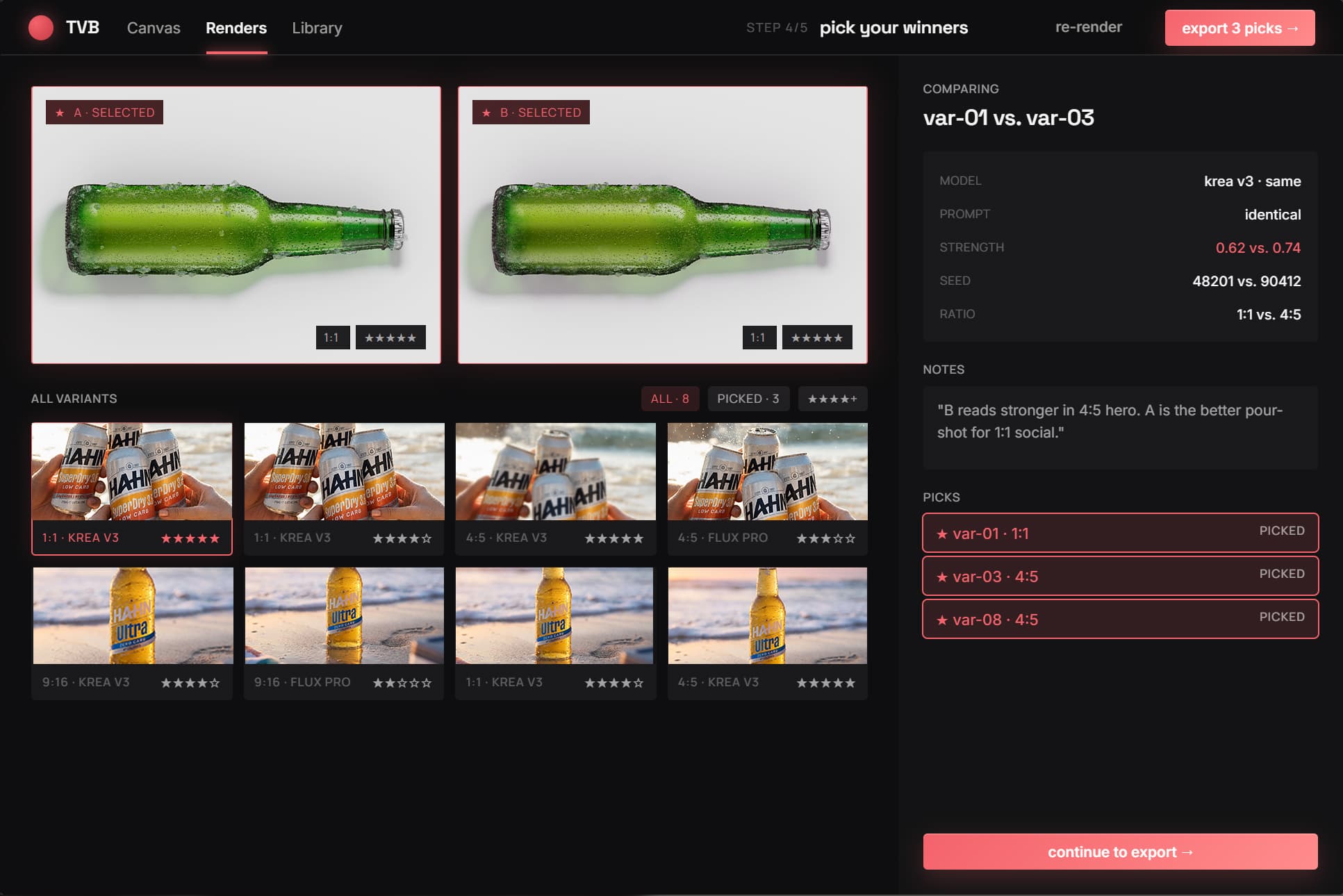Select the 9:16 · KREA V3 bottle thumbnail

click(133, 616)
